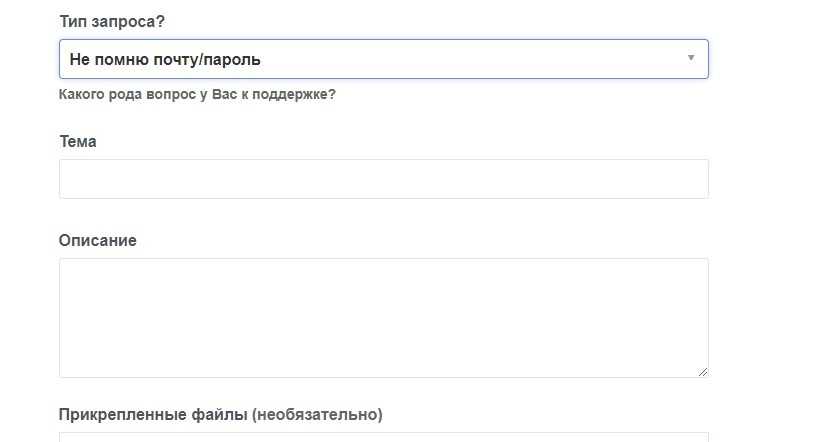Click the attachments area below "Прикрепленные файлы"
The height and width of the screenshot is (442, 829).
point(383,437)
